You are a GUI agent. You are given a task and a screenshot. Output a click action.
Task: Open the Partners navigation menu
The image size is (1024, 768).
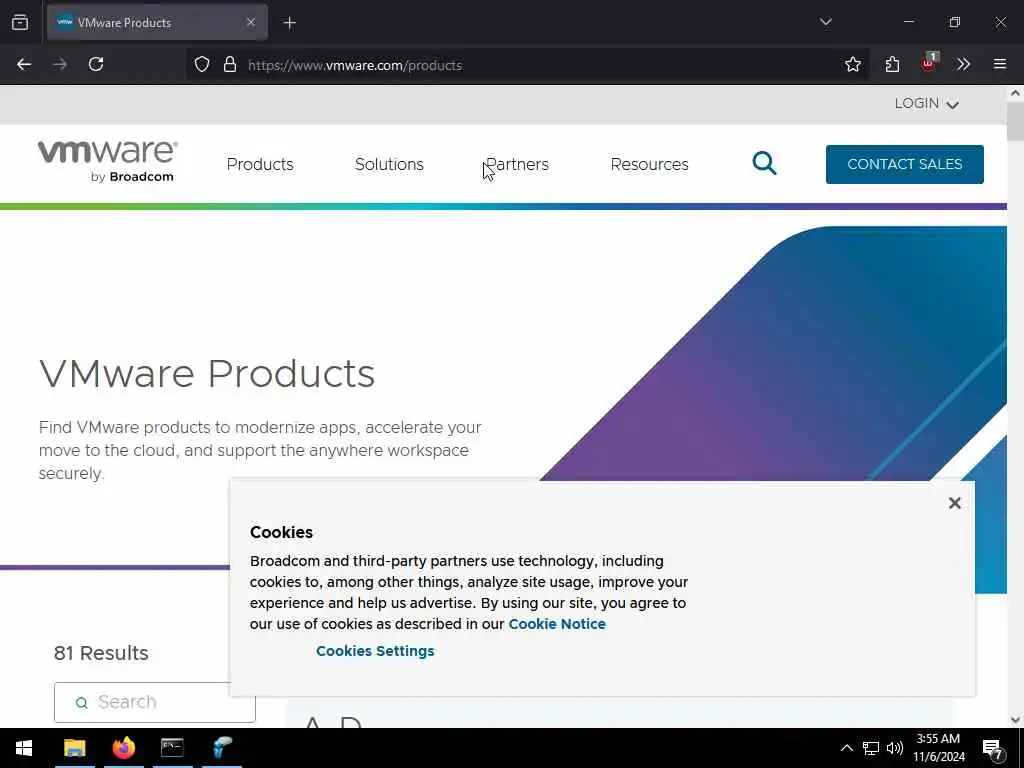pos(517,164)
